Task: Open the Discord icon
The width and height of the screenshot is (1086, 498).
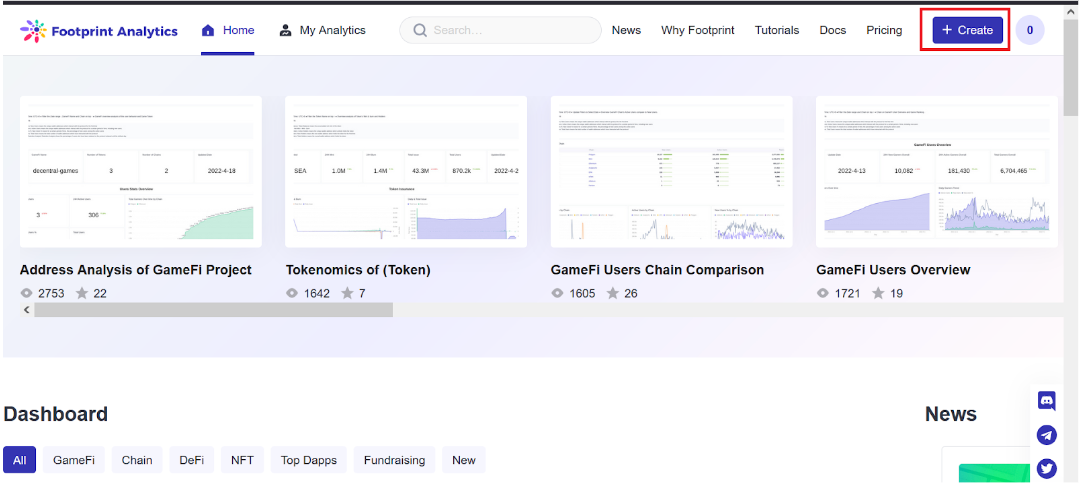Action: [x=1047, y=400]
